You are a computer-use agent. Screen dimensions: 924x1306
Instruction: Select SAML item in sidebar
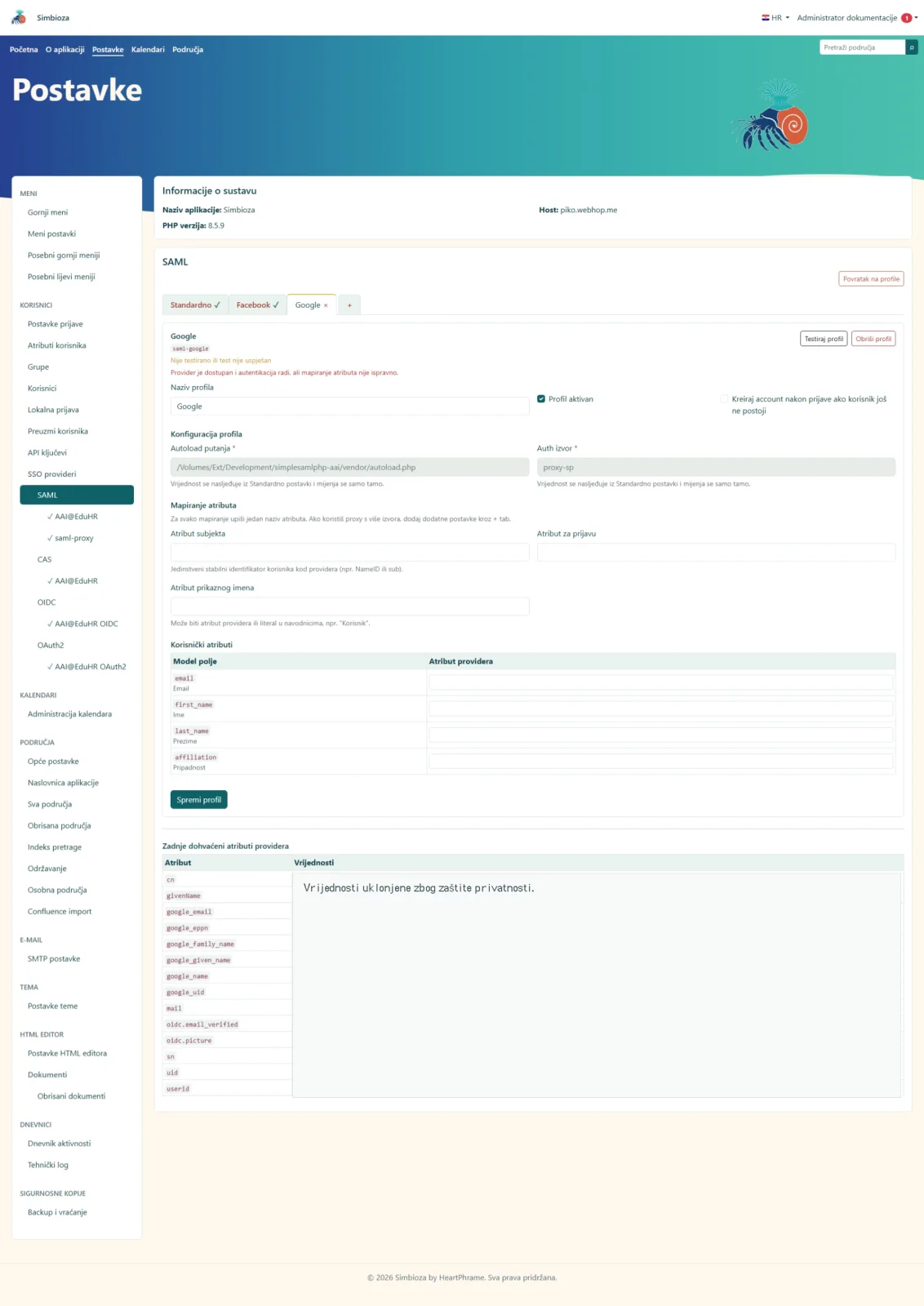tap(77, 495)
